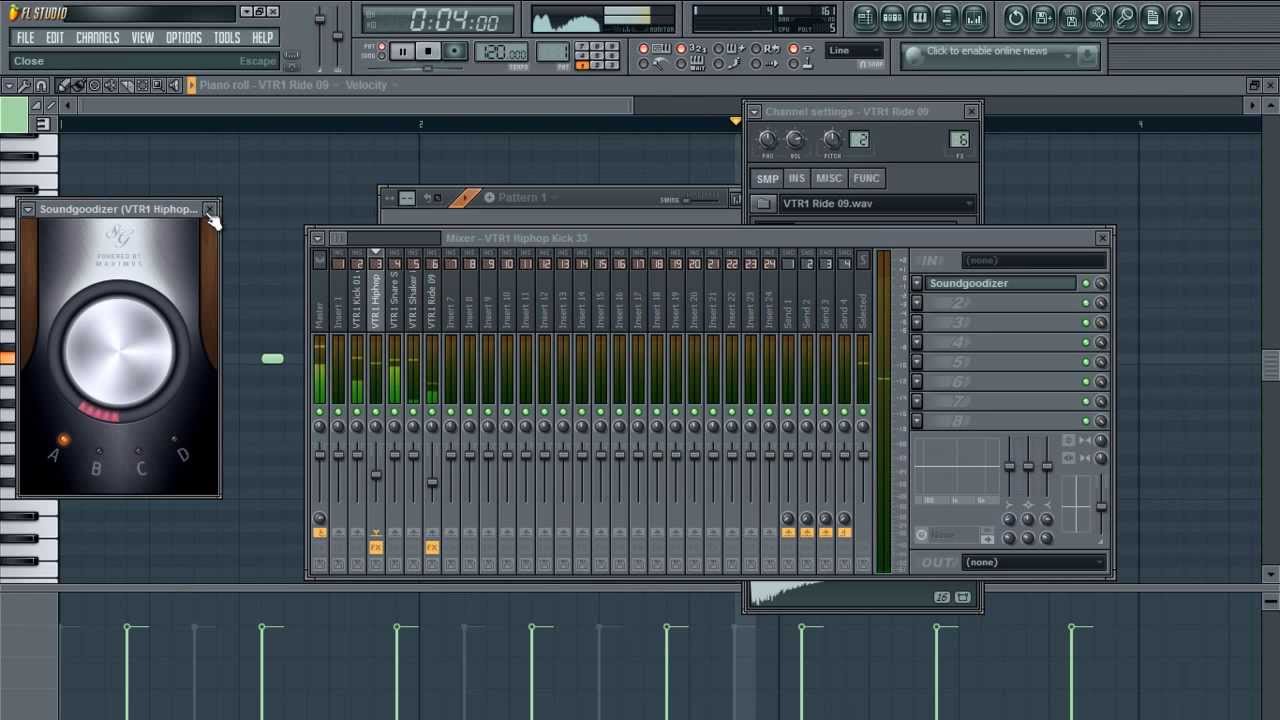Open the piano roll window icon

tap(919, 17)
